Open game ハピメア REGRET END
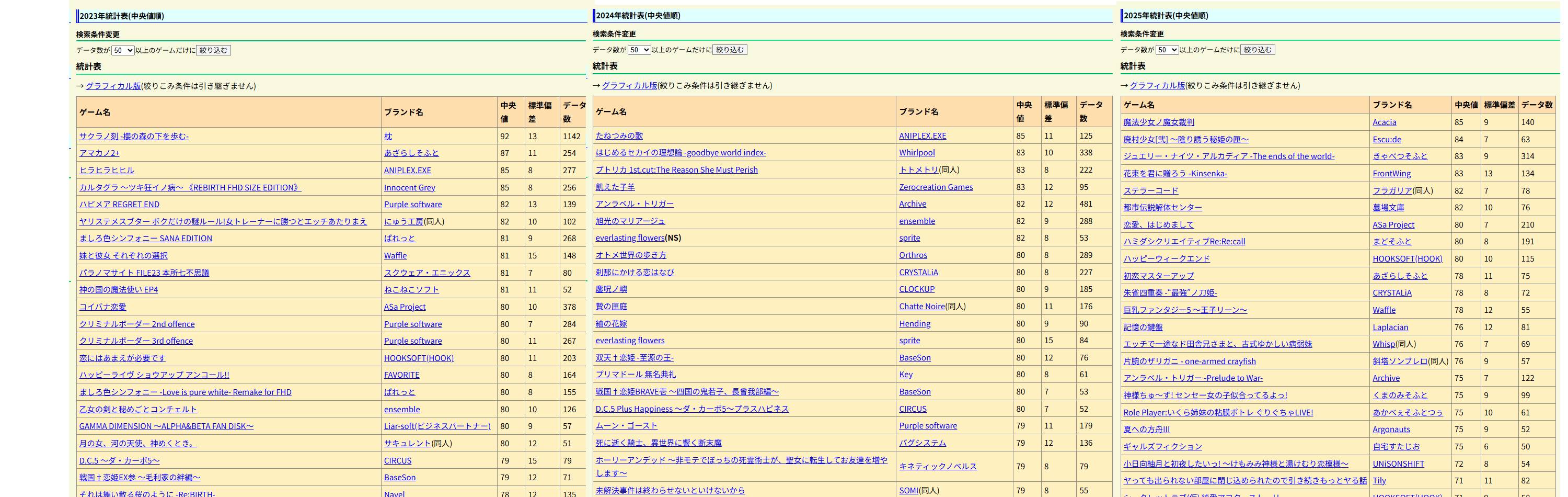 (119, 205)
